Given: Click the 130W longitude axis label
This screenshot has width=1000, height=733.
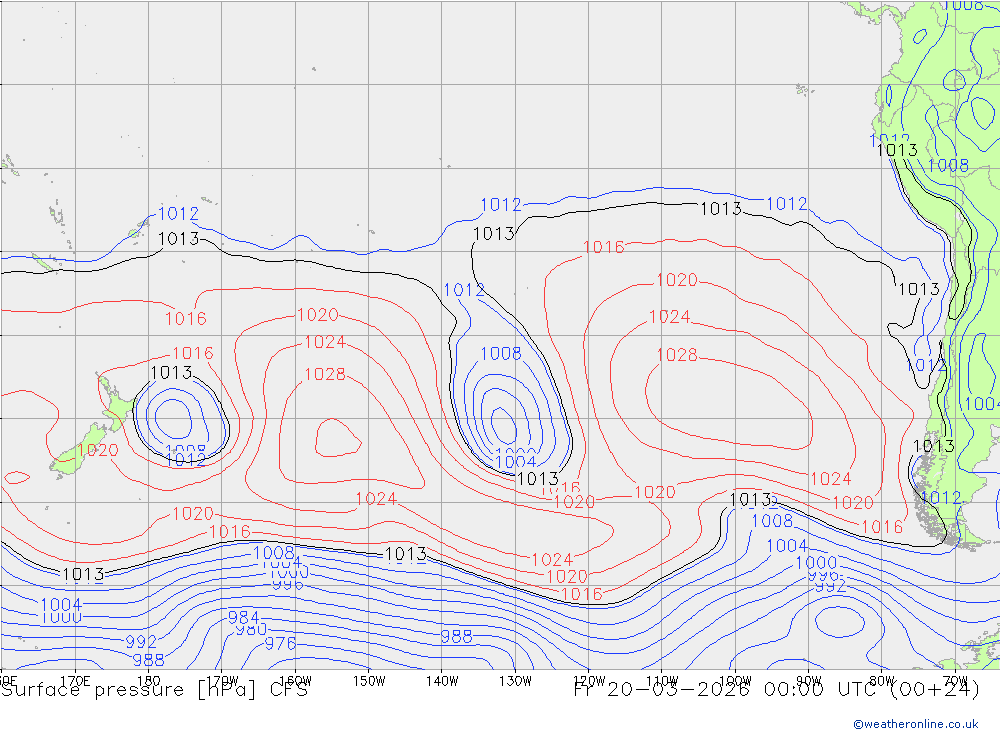Looking at the screenshot, I should (515, 680).
